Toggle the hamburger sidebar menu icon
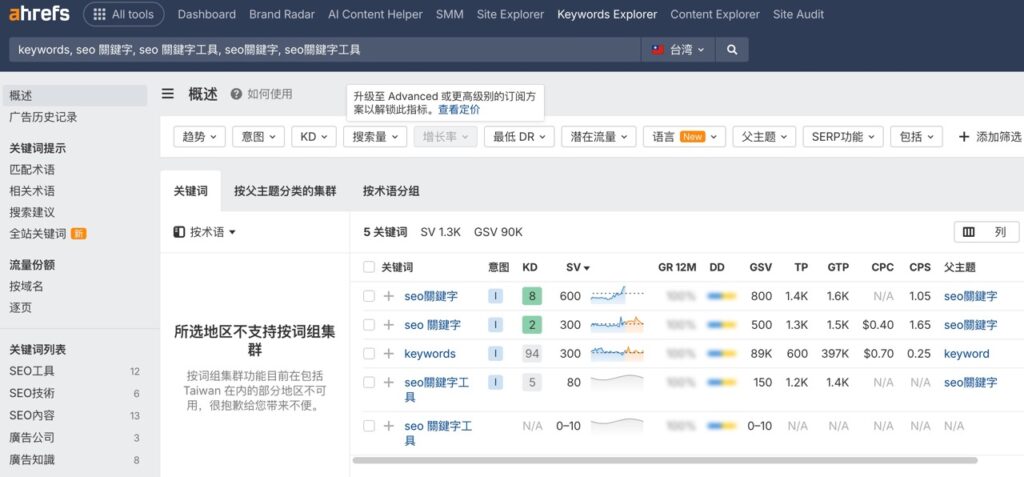Viewport: 1024px width, 477px height. 168,94
